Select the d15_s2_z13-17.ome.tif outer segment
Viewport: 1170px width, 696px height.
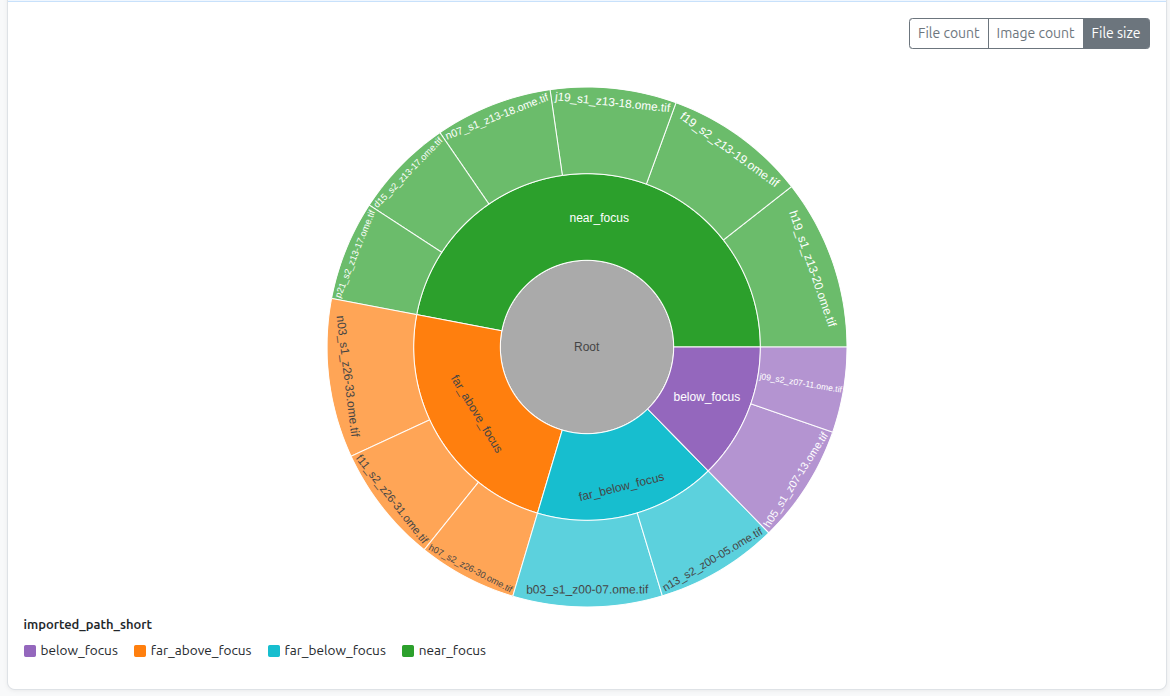(433, 194)
